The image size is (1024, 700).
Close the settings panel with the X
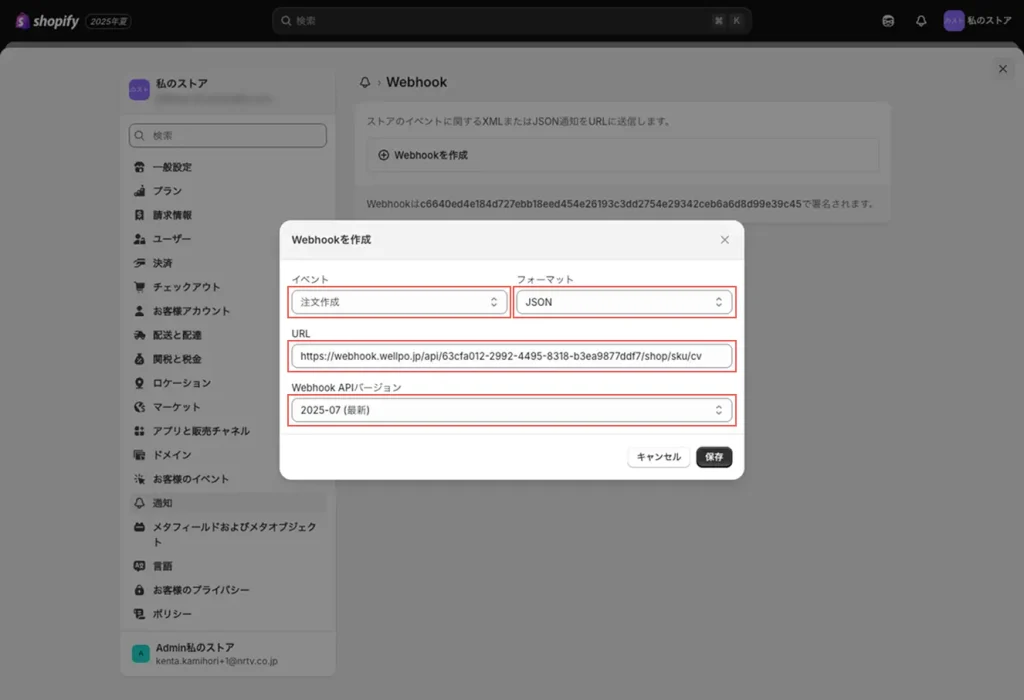coord(1002,69)
